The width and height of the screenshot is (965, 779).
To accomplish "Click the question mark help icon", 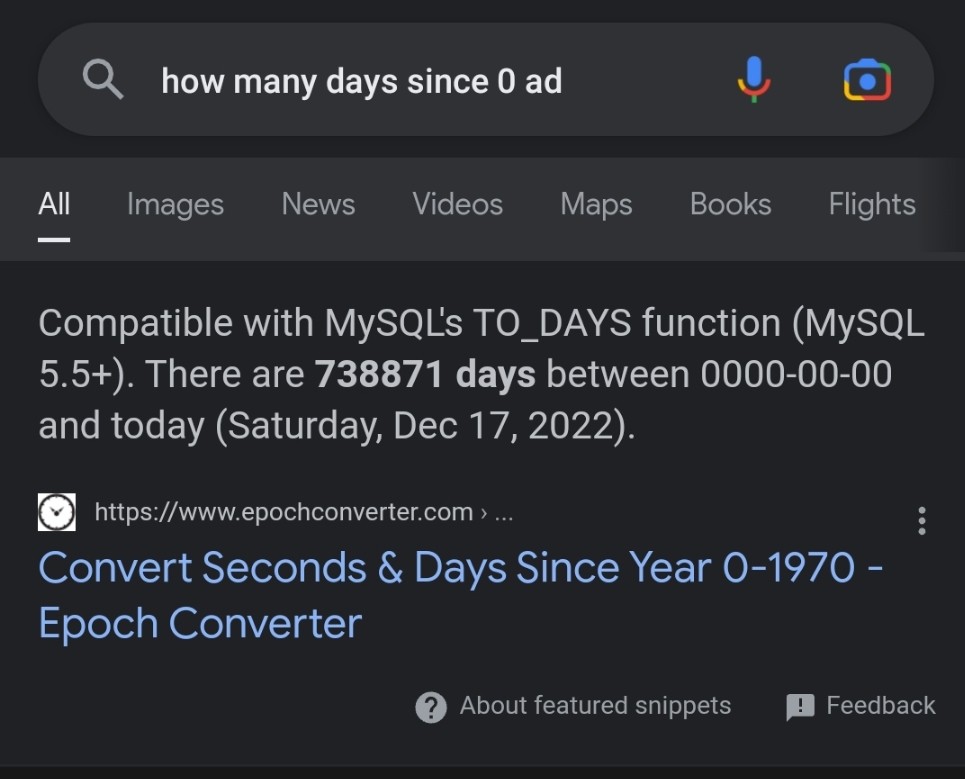I will pyautogui.click(x=431, y=706).
